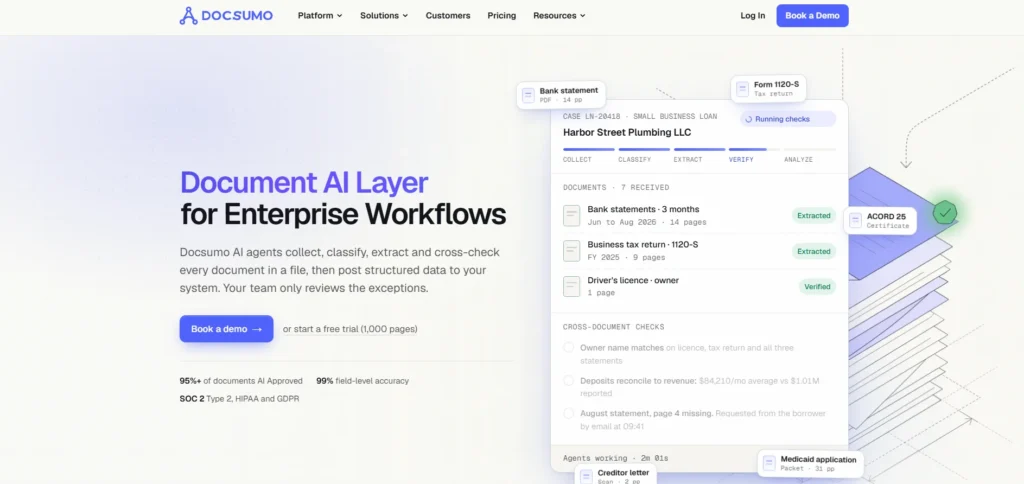Start a free trial (1,000 pages) link
The height and width of the screenshot is (484, 1024).
350,329
